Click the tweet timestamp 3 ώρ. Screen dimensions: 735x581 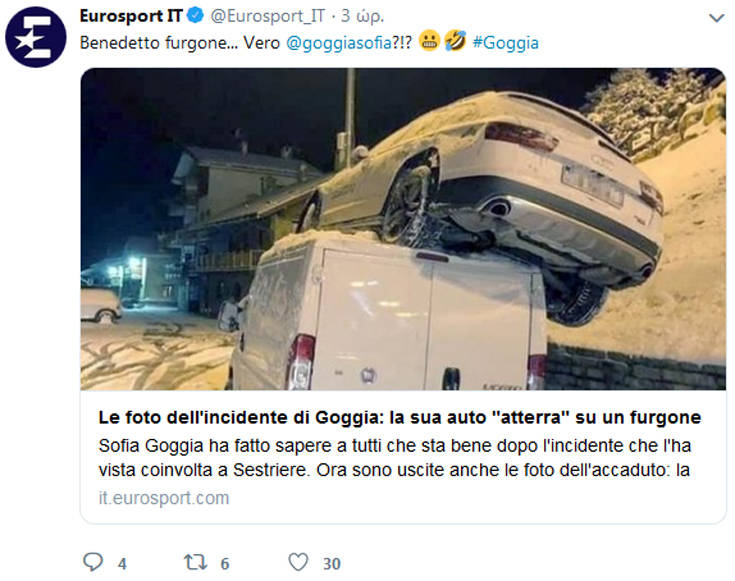click(362, 17)
